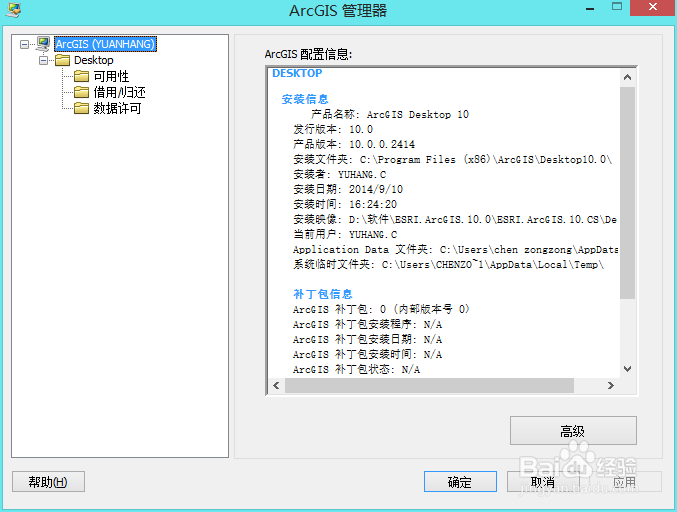Click the ArcGIS 补丁包安装时间: N/A line
Image resolution: width=677 pixels, height=512 pixels.
coord(367,354)
